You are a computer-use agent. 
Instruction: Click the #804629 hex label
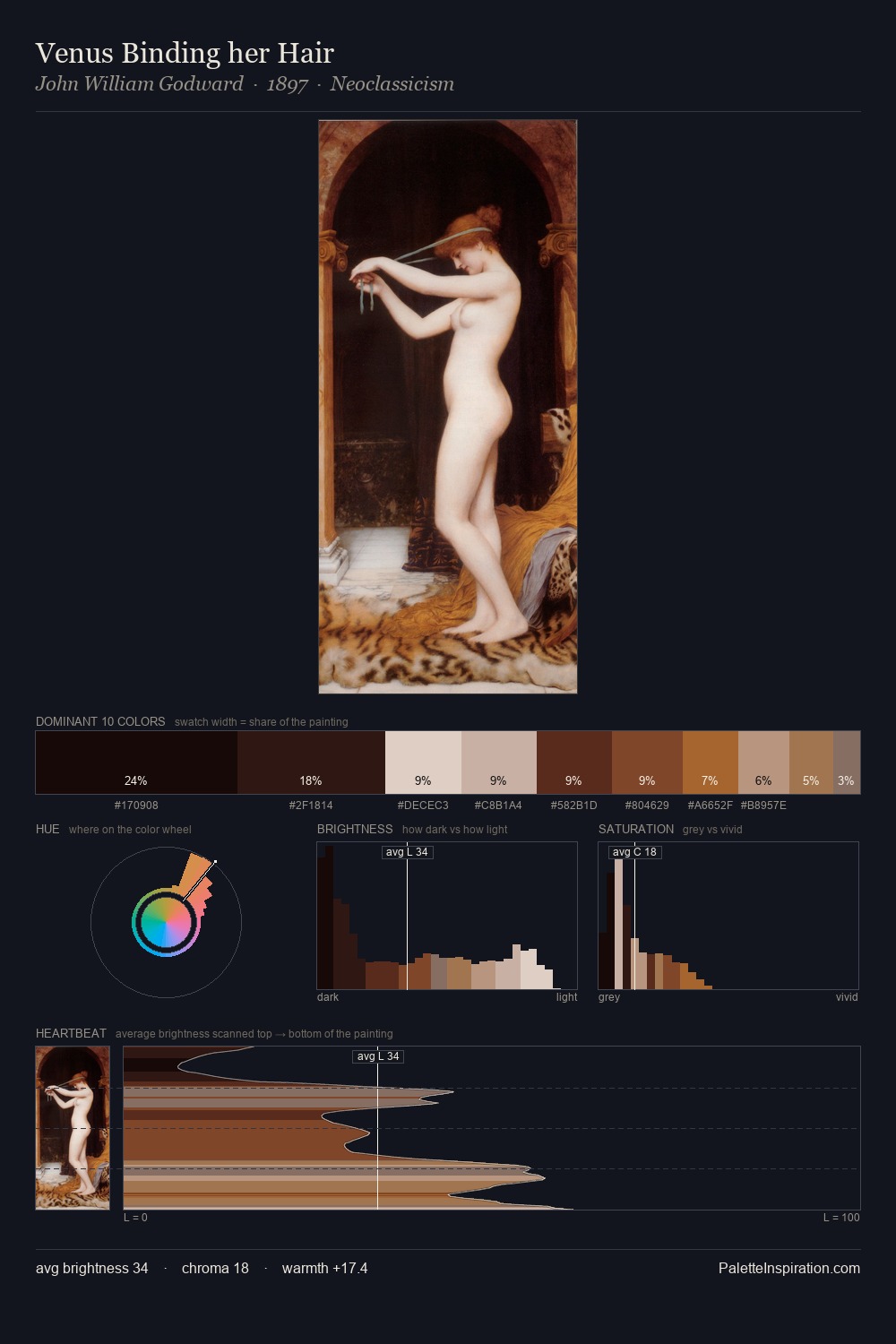point(647,806)
